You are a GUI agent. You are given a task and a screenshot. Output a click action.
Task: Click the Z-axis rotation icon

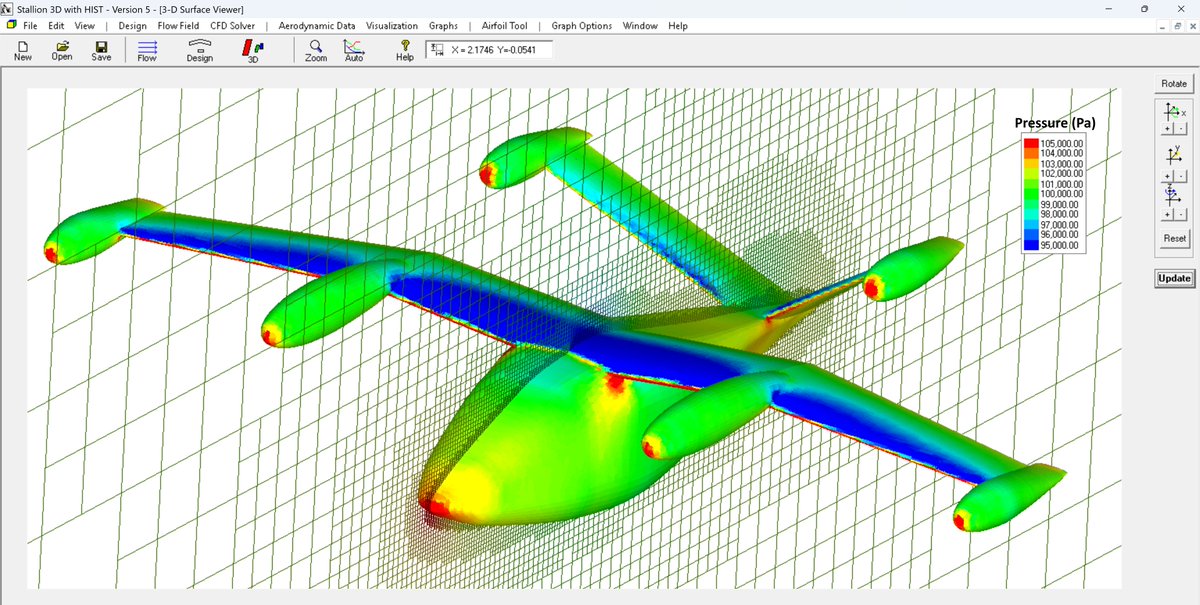click(1172, 195)
